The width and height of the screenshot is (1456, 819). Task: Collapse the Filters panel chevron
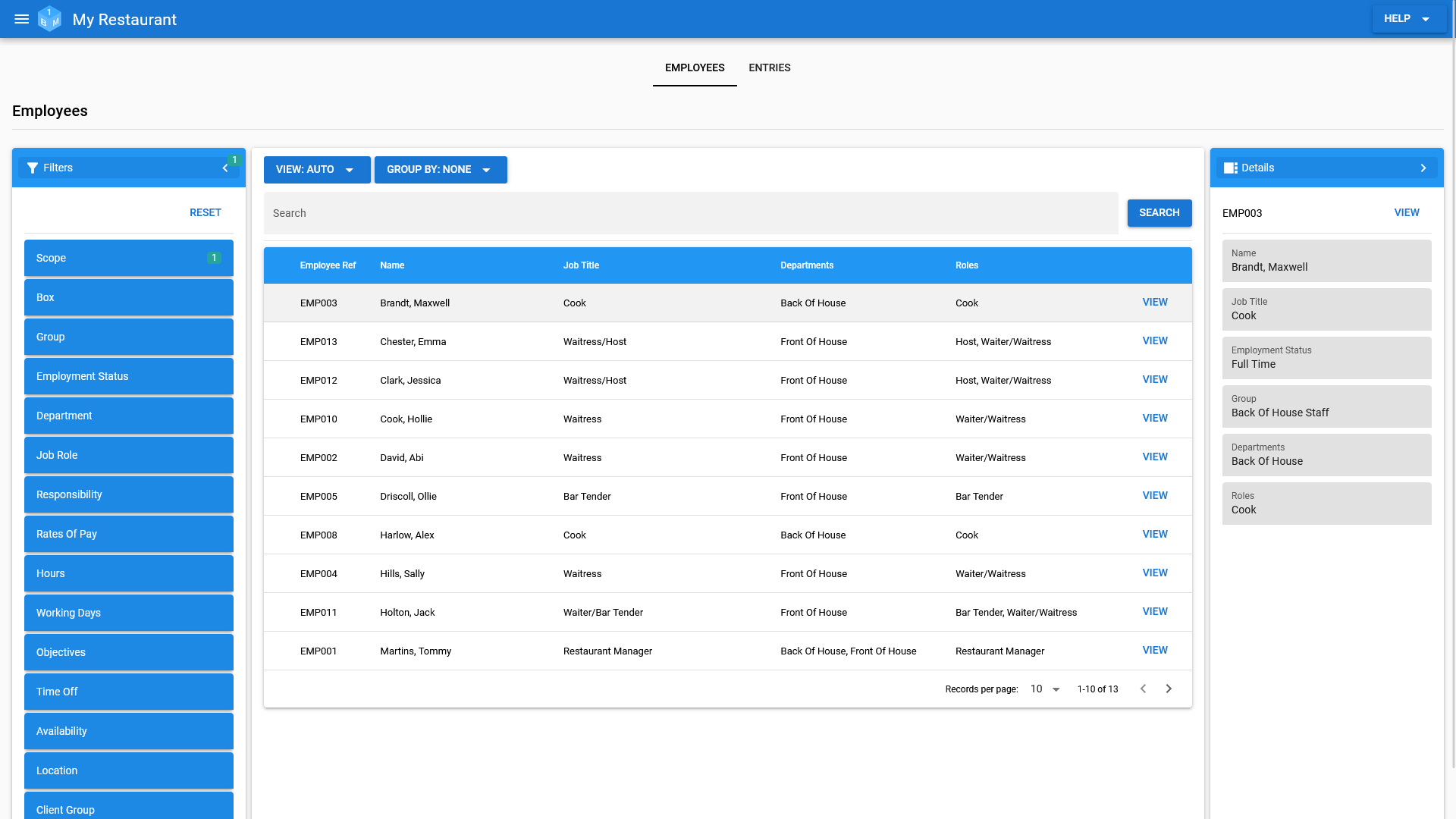click(225, 168)
